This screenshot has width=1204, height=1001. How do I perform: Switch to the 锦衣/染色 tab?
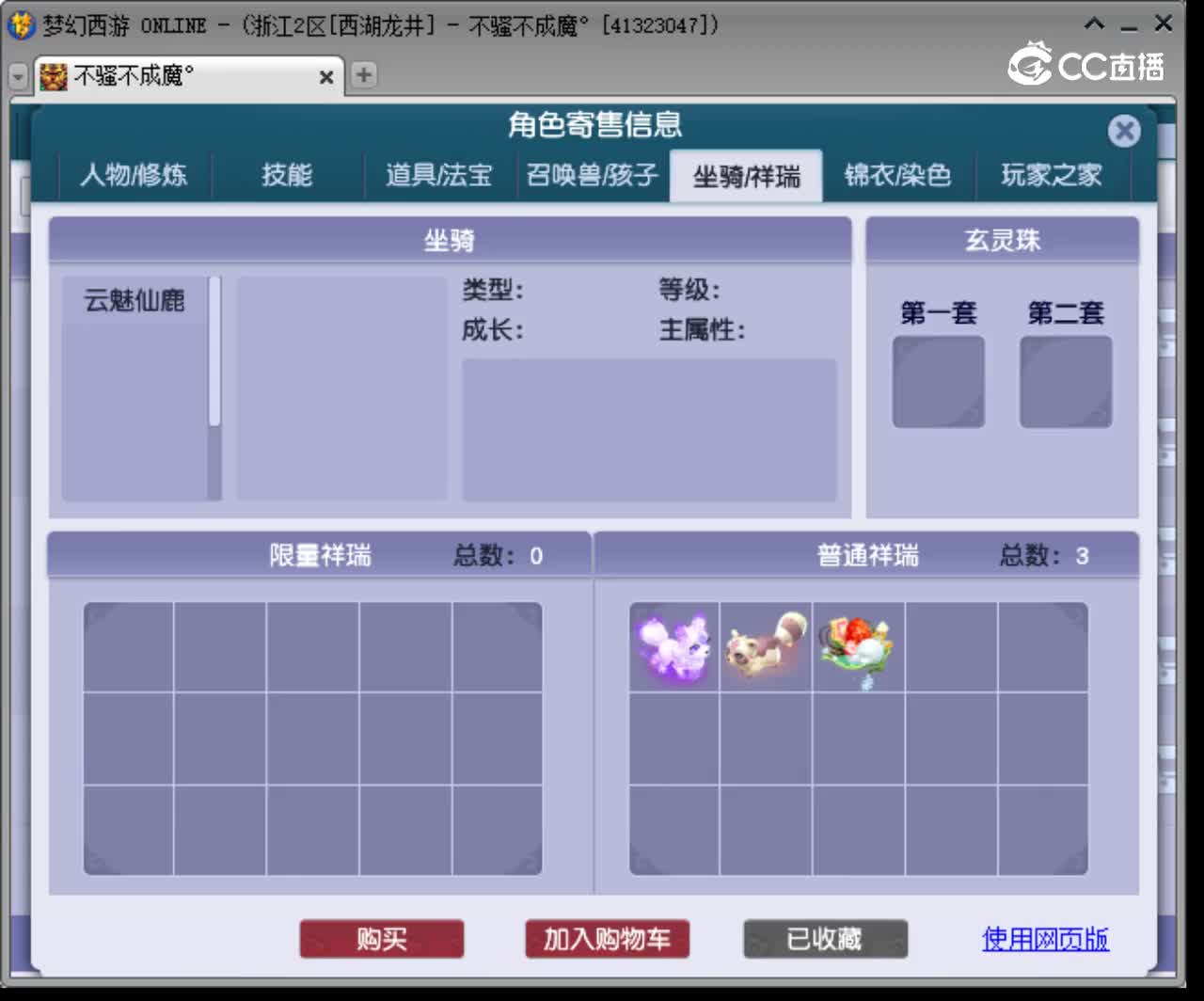(898, 175)
